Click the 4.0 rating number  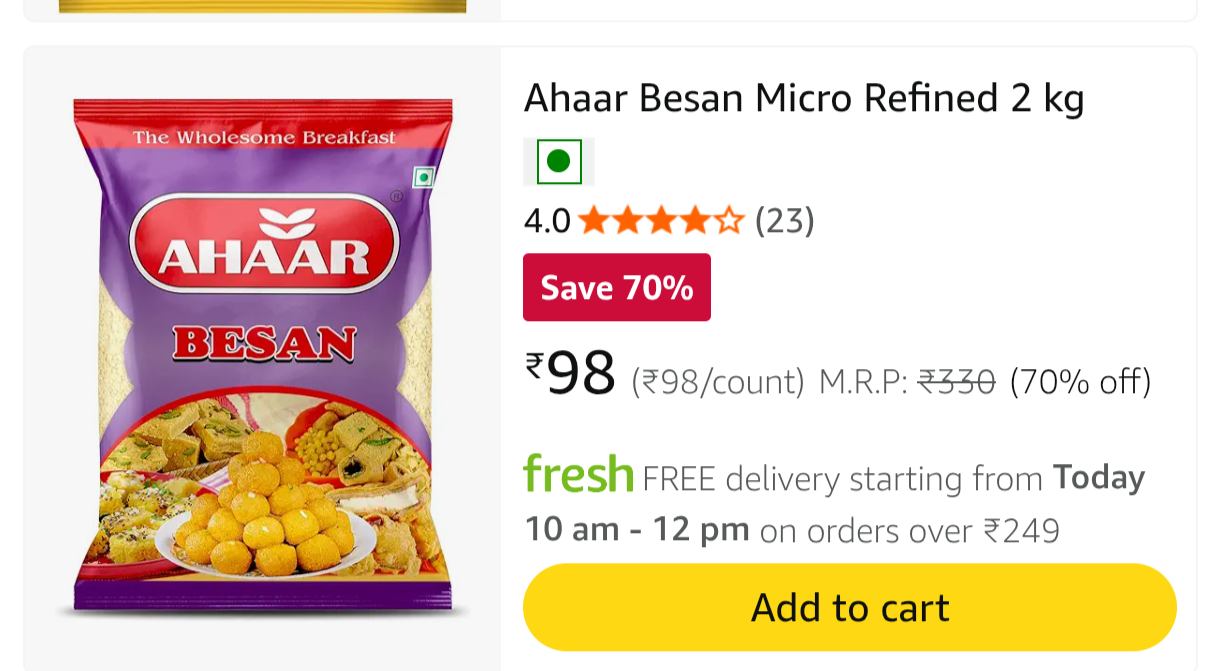click(x=547, y=220)
